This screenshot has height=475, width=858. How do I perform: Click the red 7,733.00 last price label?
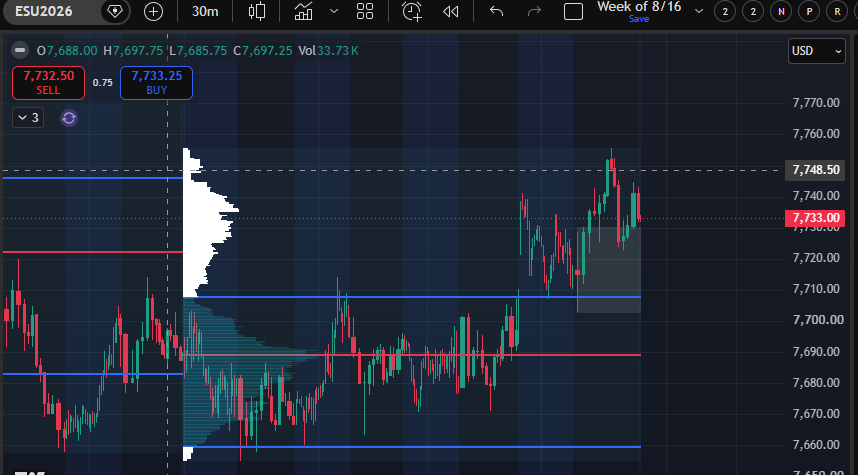pyautogui.click(x=815, y=218)
